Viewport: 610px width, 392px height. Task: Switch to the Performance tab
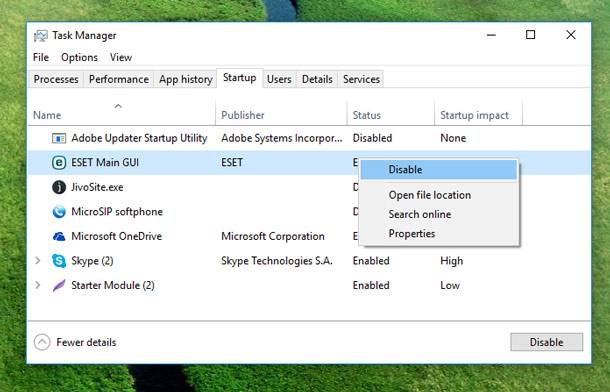119,79
